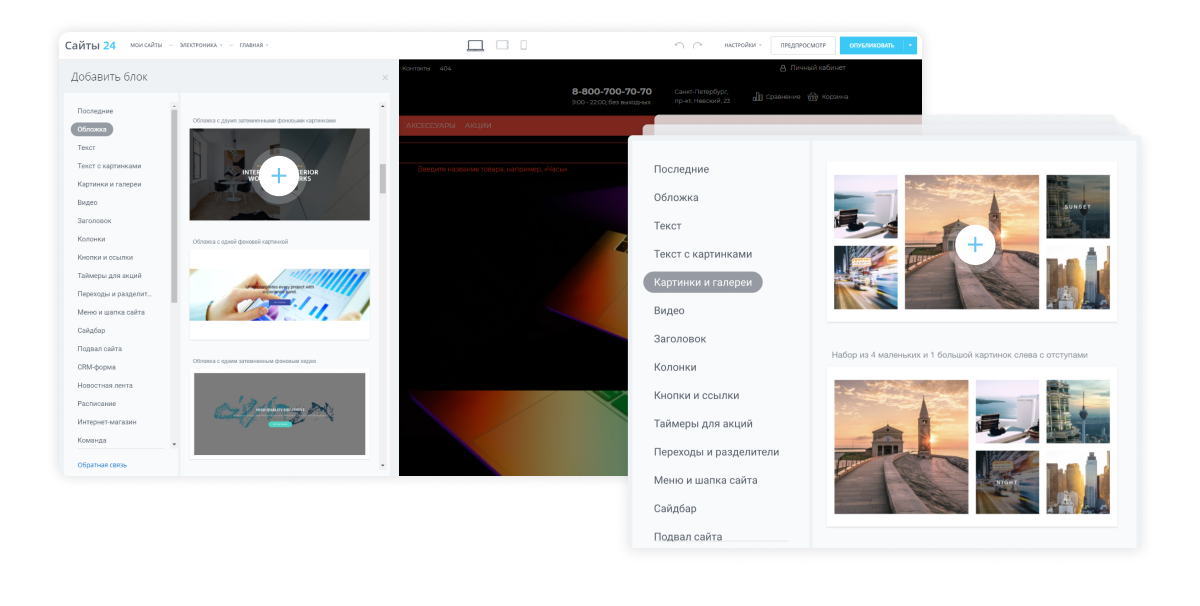Click the Сравнение compare icon
This screenshot has height=606, width=1200.
tap(758, 96)
